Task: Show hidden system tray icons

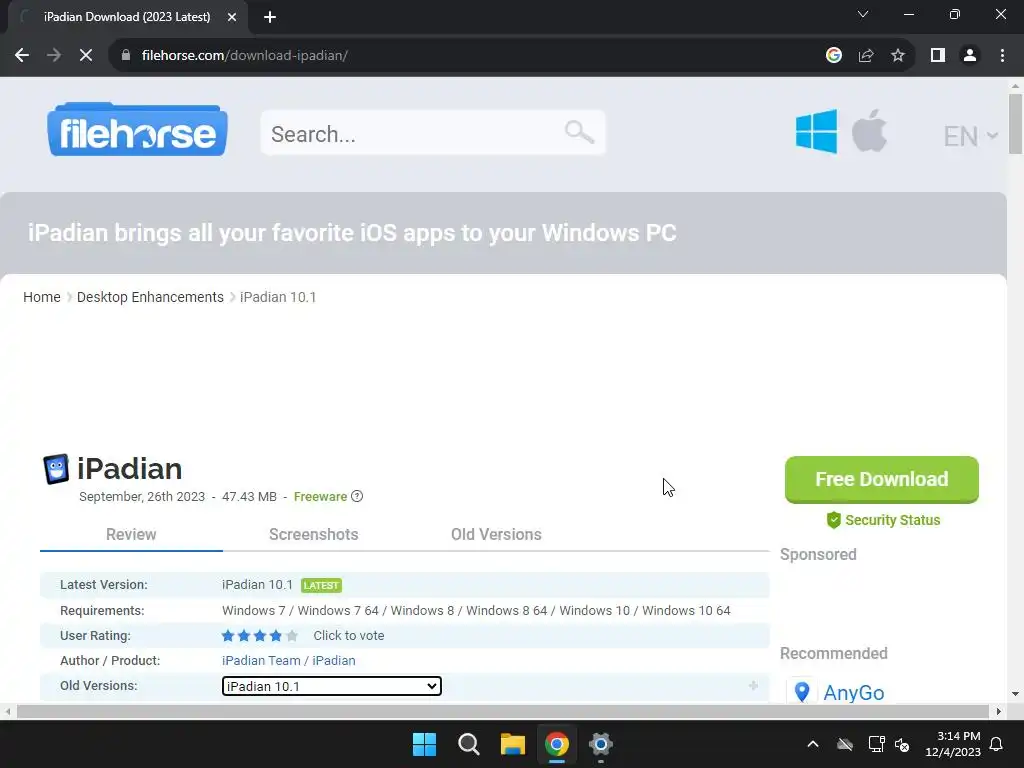Action: (x=812, y=744)
